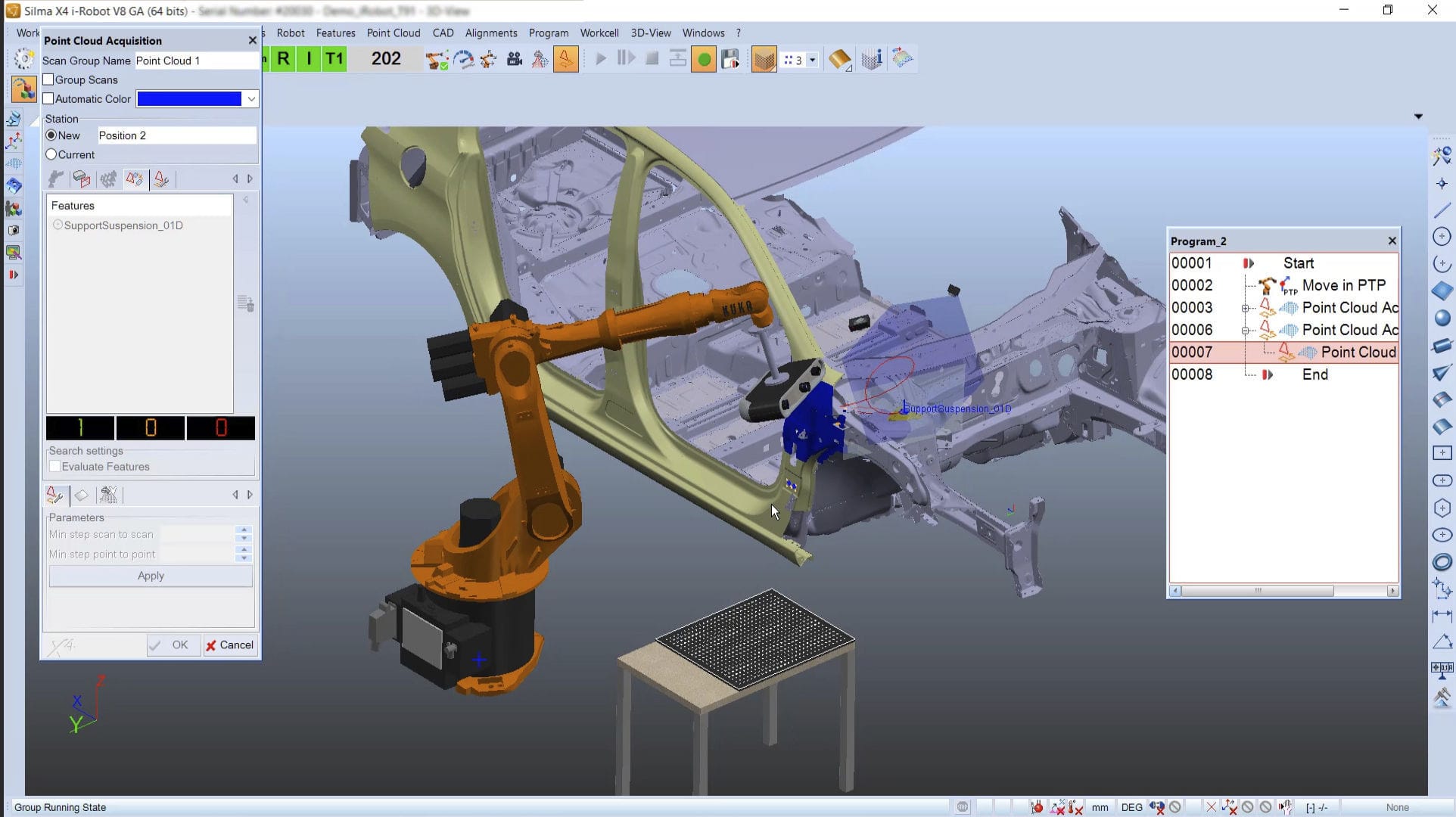Select the Current station radio button
The height and width of the screenshot is (817, 1456).
click(x=51, y=154)
